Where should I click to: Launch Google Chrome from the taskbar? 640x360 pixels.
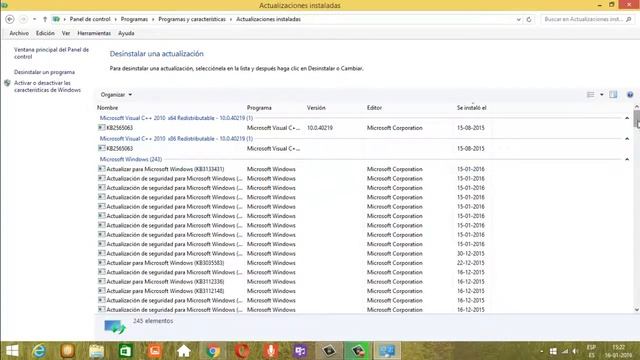point(213,351)
